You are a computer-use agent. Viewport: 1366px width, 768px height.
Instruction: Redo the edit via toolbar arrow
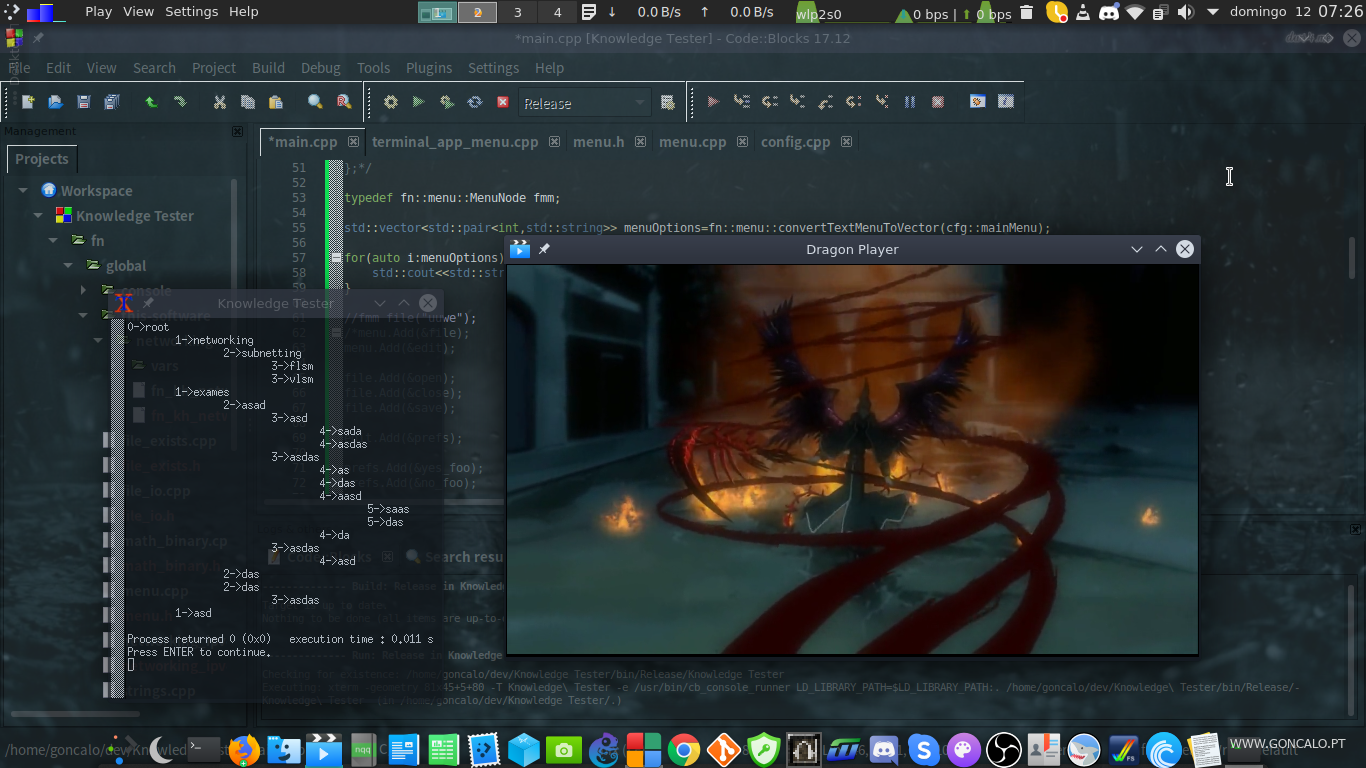coord(180,102)
